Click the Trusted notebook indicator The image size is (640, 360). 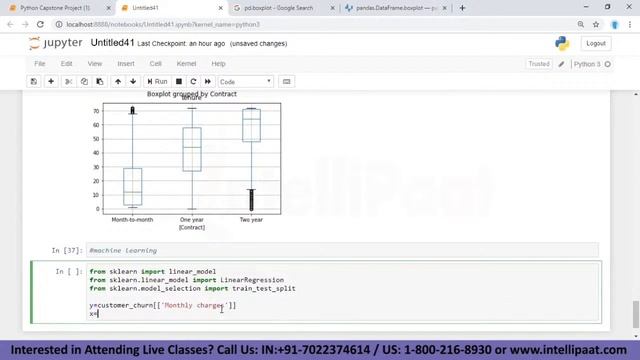pos(539,64)
